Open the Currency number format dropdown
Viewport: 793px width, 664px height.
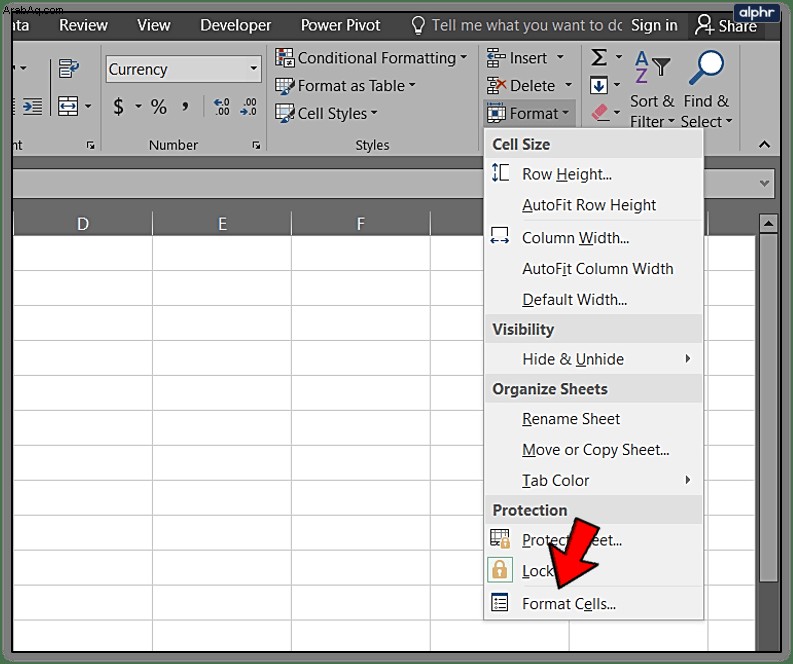pyautogui.click(x=254, y=68)
